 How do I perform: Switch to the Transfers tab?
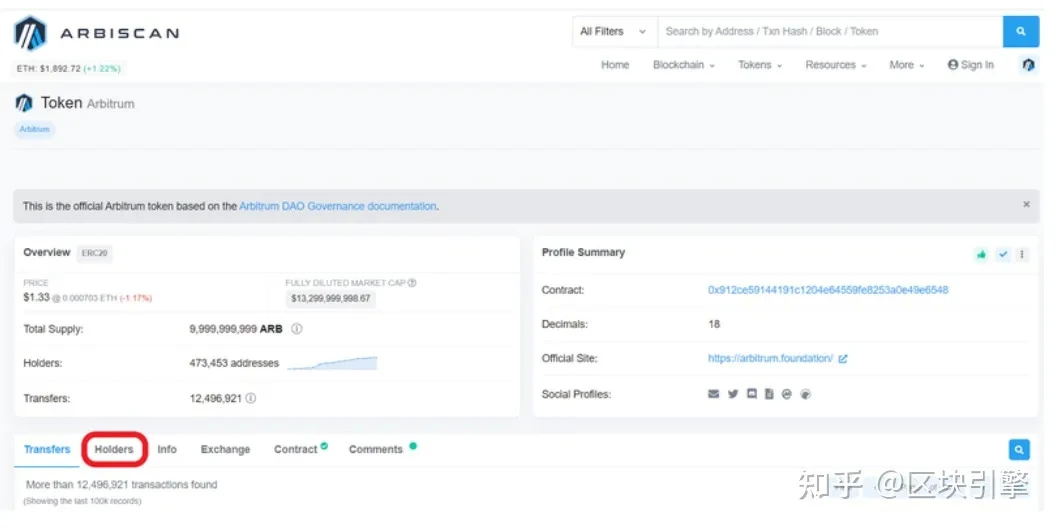[47, 449]
